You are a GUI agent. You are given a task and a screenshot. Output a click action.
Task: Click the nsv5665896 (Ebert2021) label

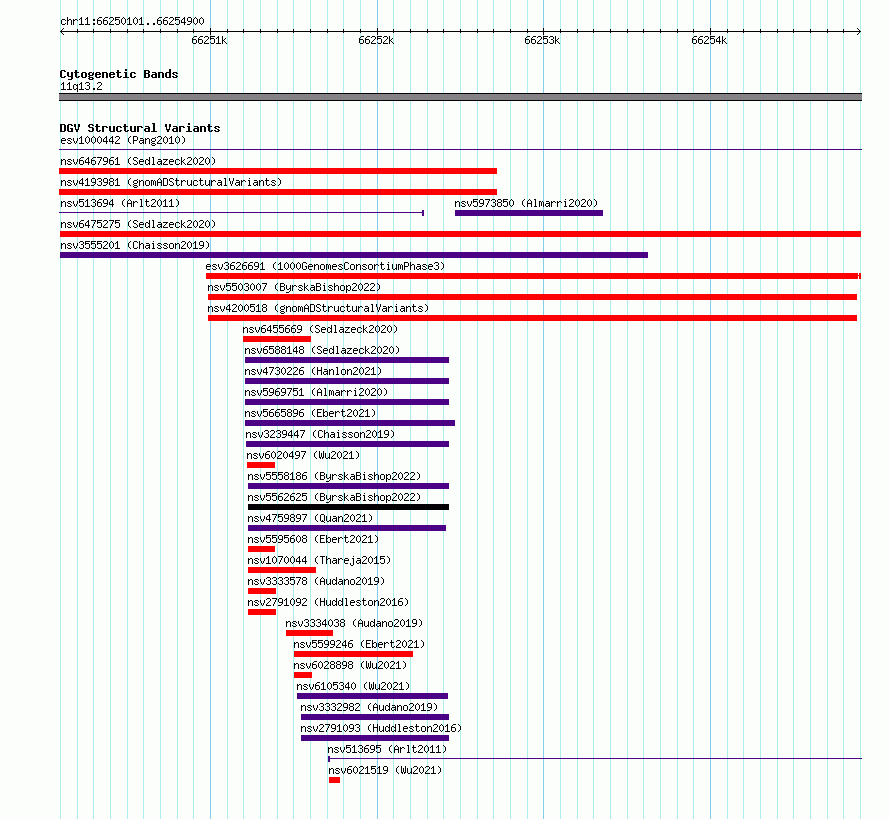pos(310,413)
